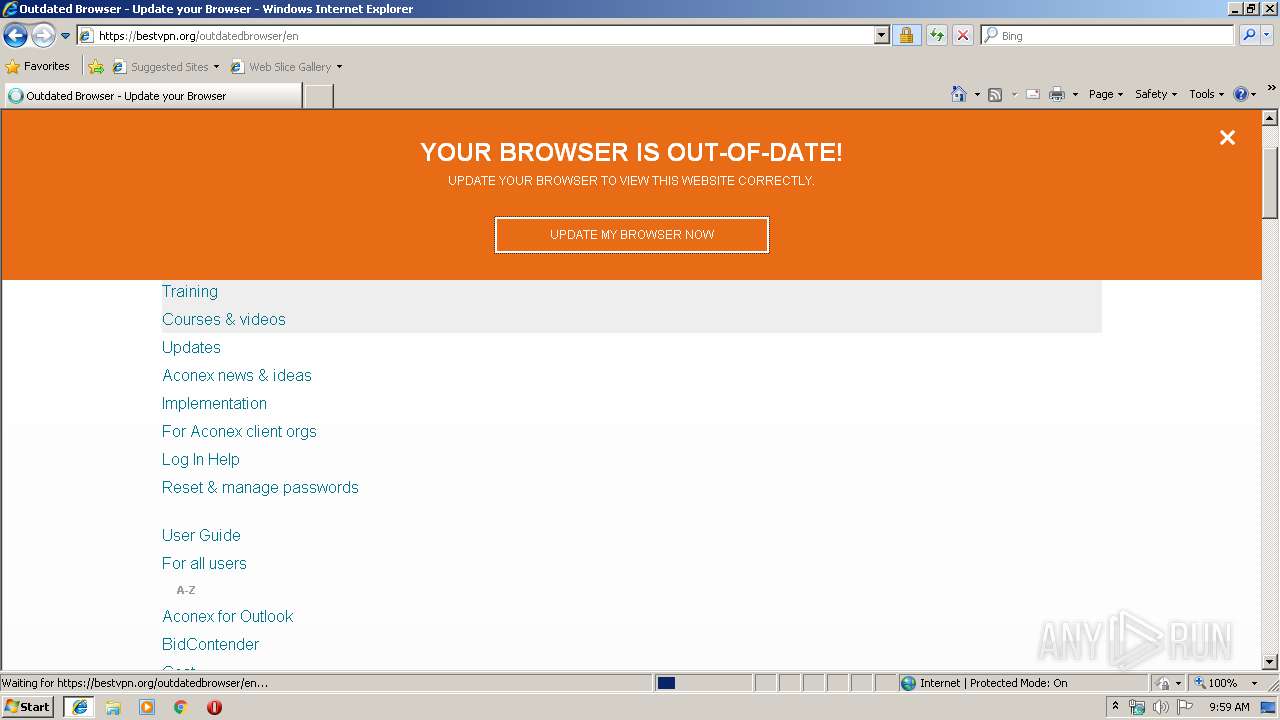Click the Home icon in command bar
Screen dimensions: 1280x720
click(959, 94)
